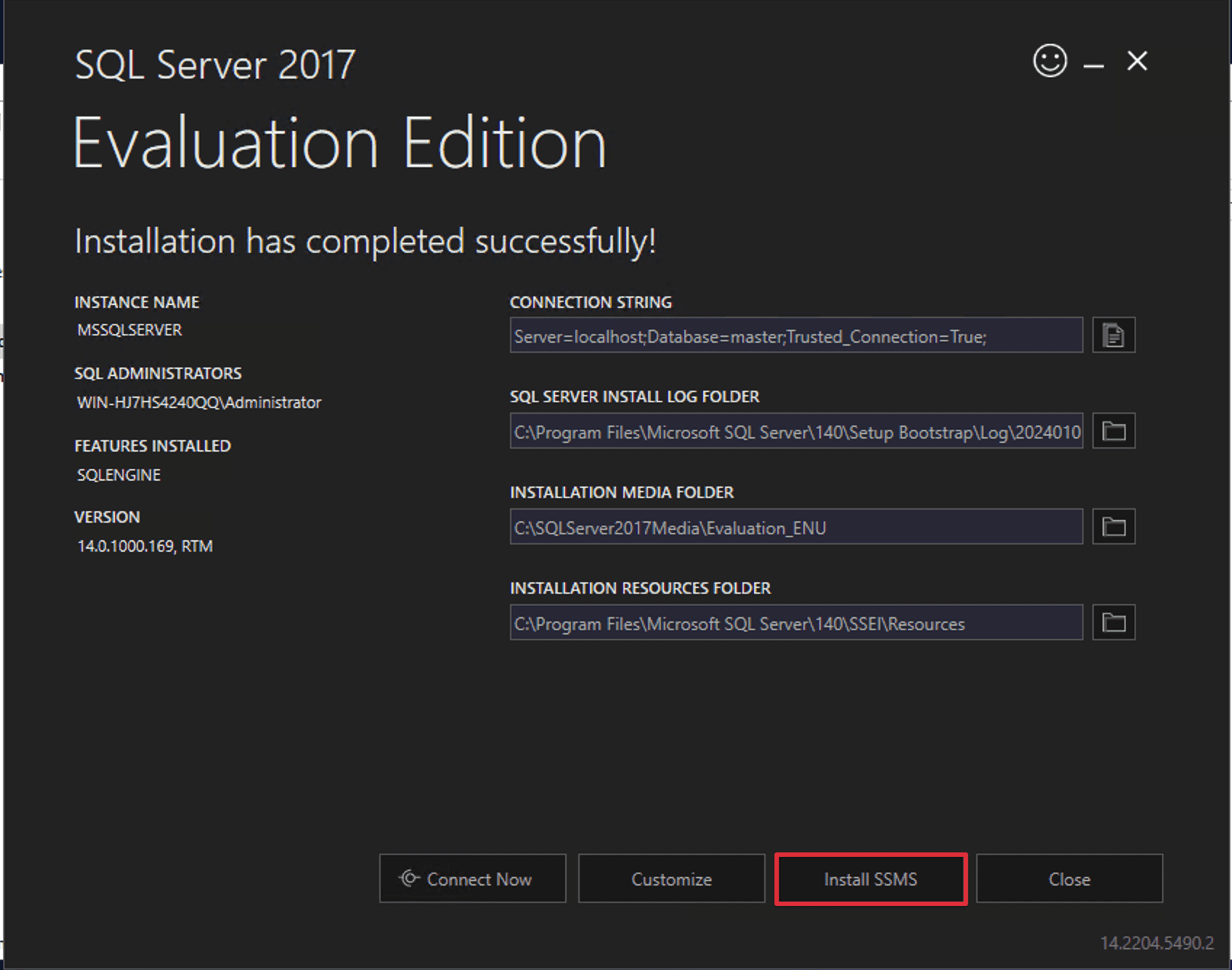The image size is (1232, 970).
Task: Select the connection string field
Action: click(x=796, y=335)
